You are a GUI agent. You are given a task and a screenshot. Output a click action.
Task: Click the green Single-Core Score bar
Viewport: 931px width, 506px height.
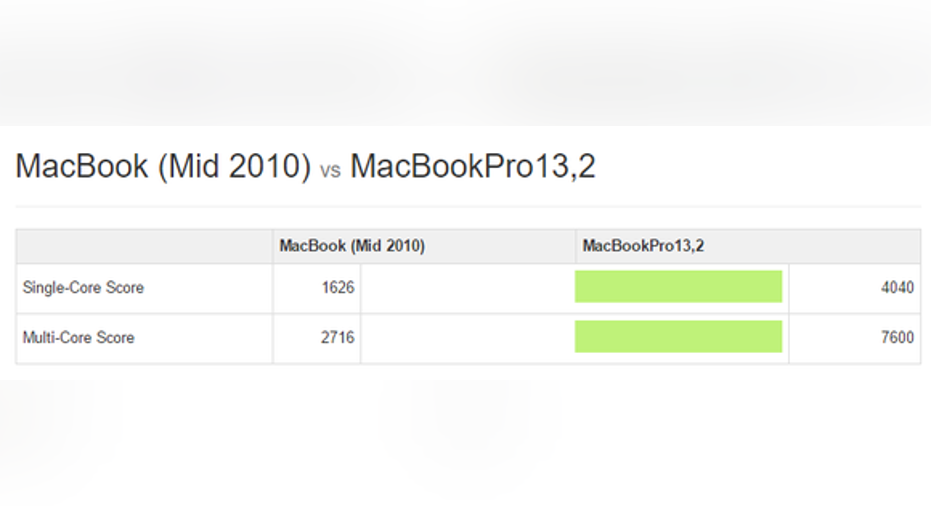tap(678, 287)
